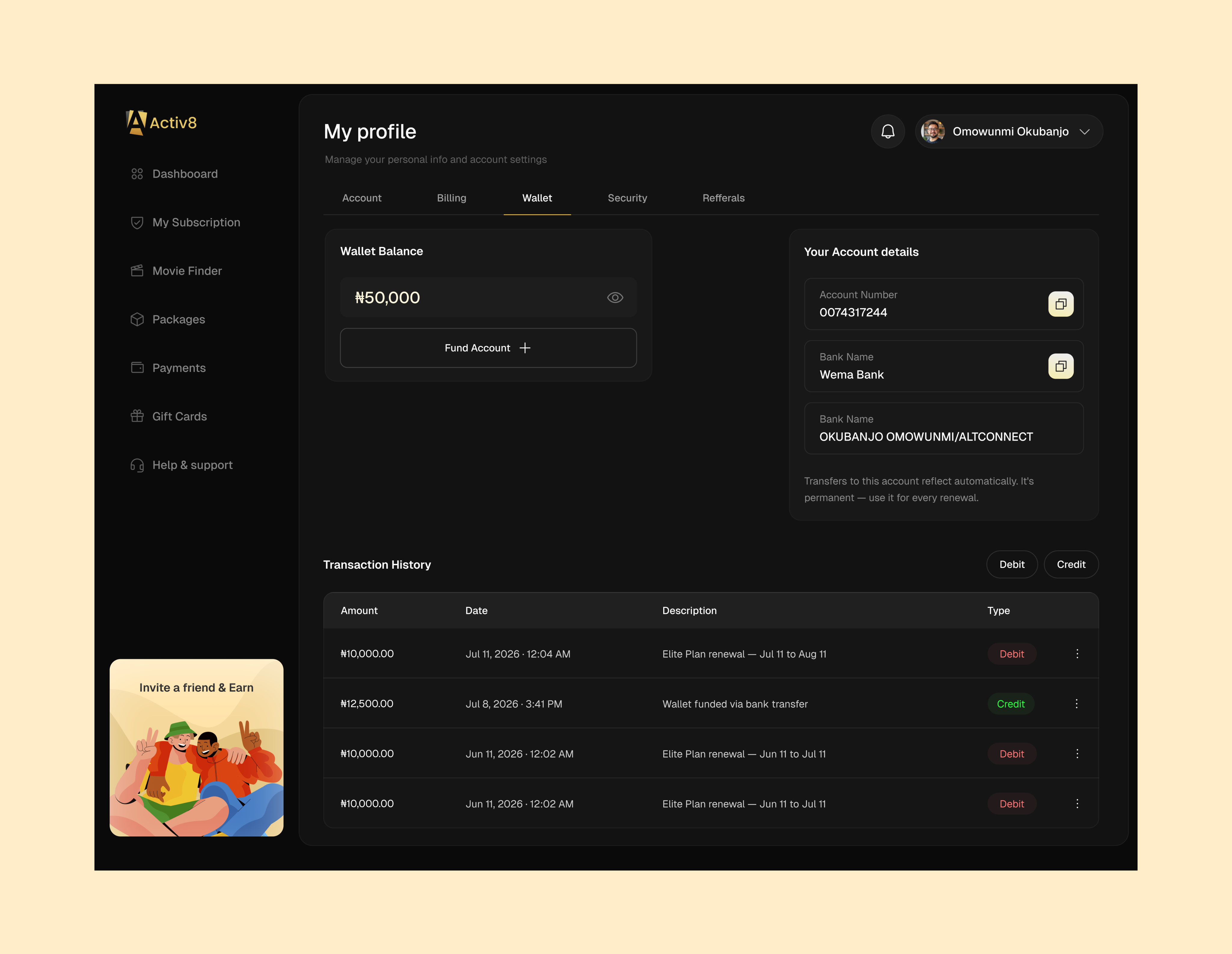
Task: Click the My profile heading
Action: pos(369,131)
